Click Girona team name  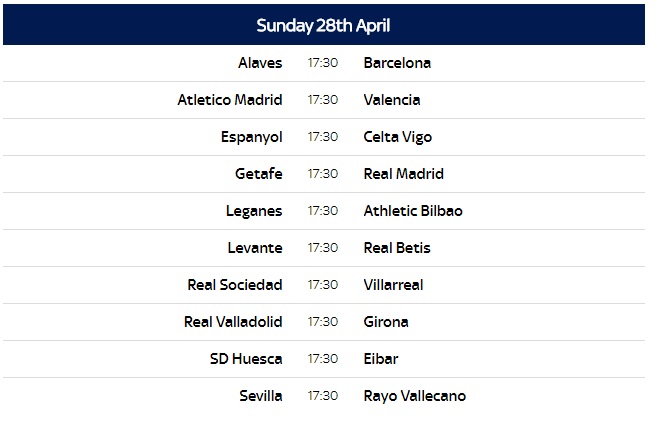[386, 322]
